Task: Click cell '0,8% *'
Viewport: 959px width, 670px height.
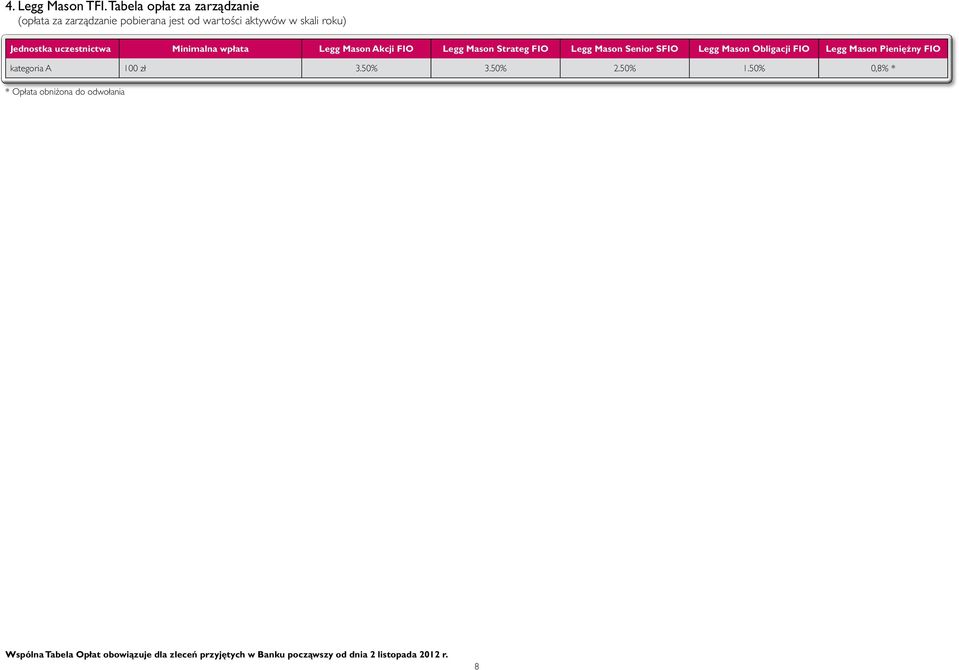Action: [883, 69]
